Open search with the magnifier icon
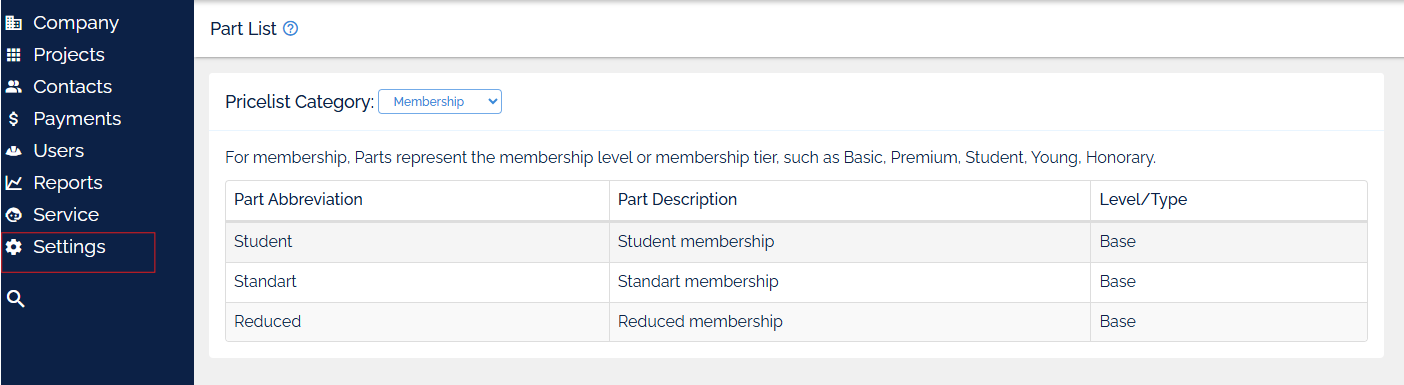Image resolution: width=1404 pixels, height=385 pixels. [x=15, y=299]
